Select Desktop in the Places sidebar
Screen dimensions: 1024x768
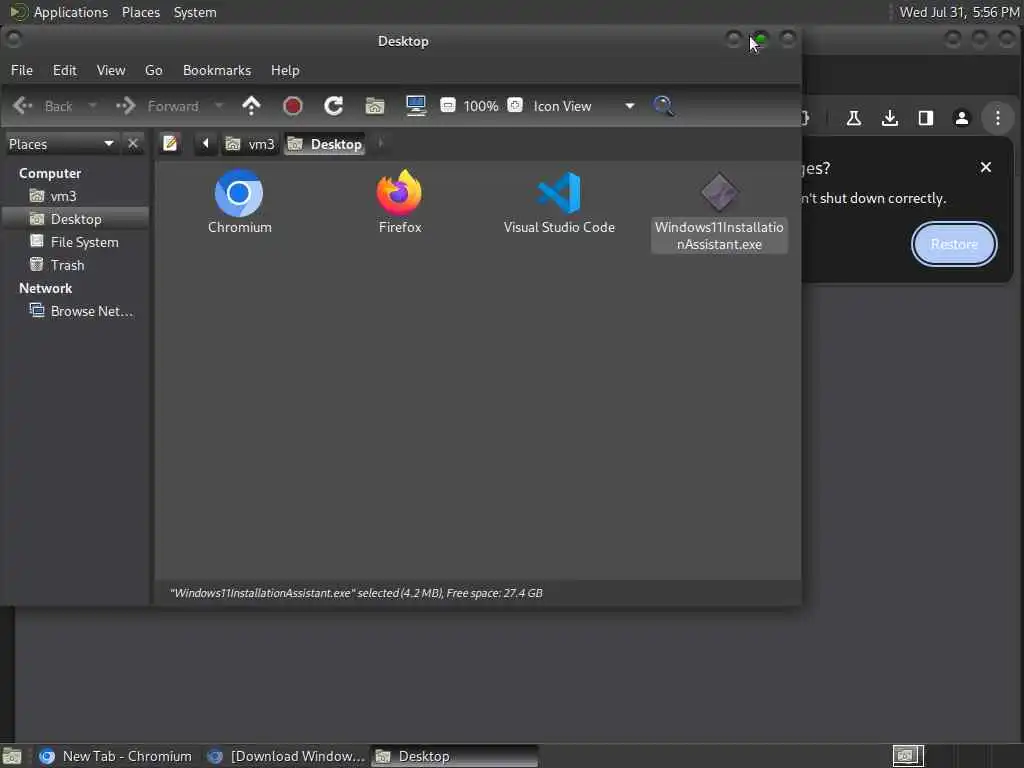(76, 219)
